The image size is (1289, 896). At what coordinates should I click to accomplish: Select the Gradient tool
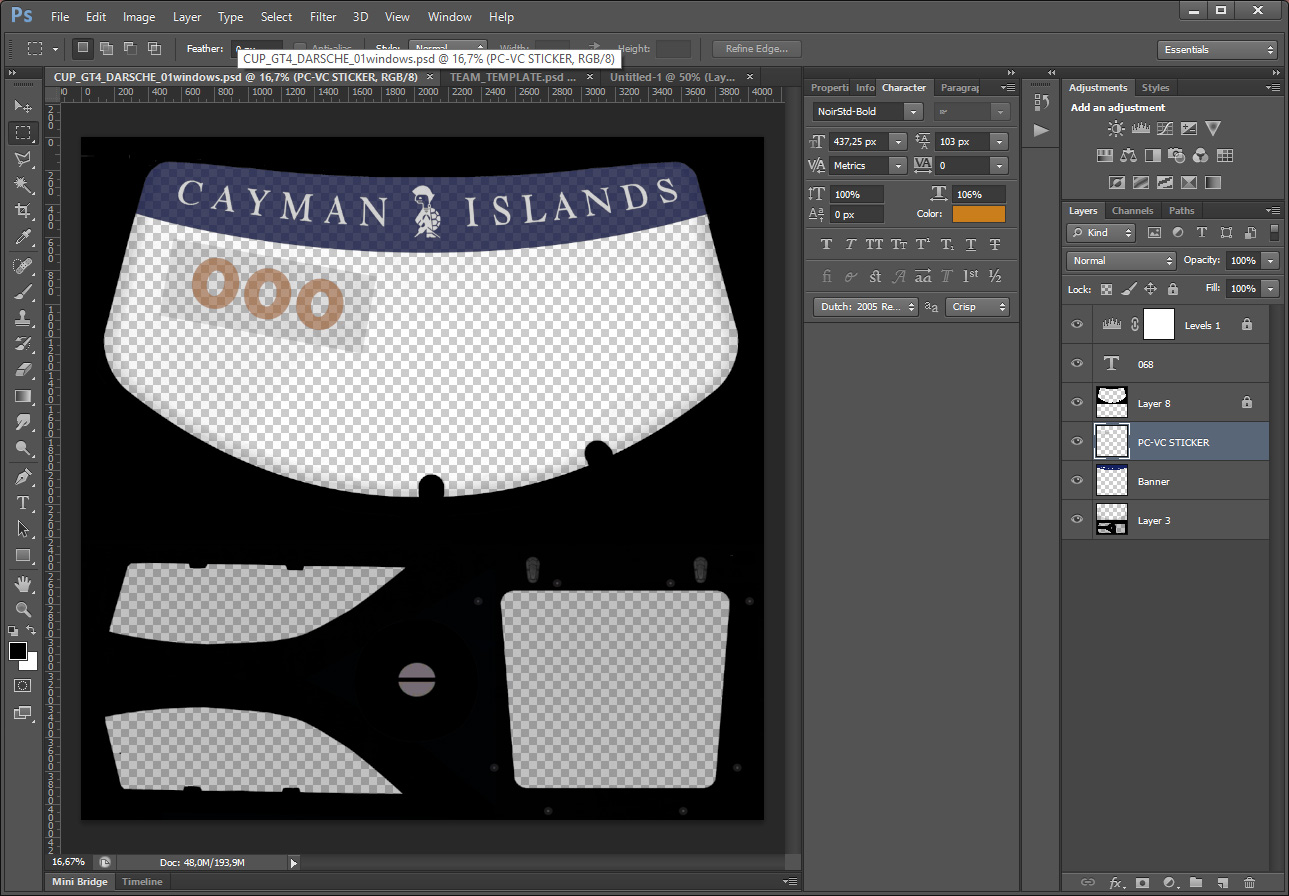(22, 396)
